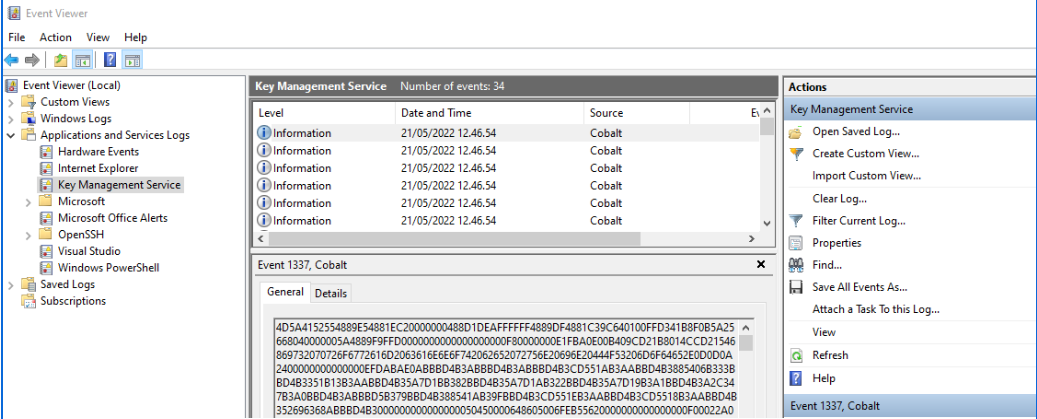1037x419 pixels.
Task: Click the Help icon in toolbar
Action: (x=110, y=59)
